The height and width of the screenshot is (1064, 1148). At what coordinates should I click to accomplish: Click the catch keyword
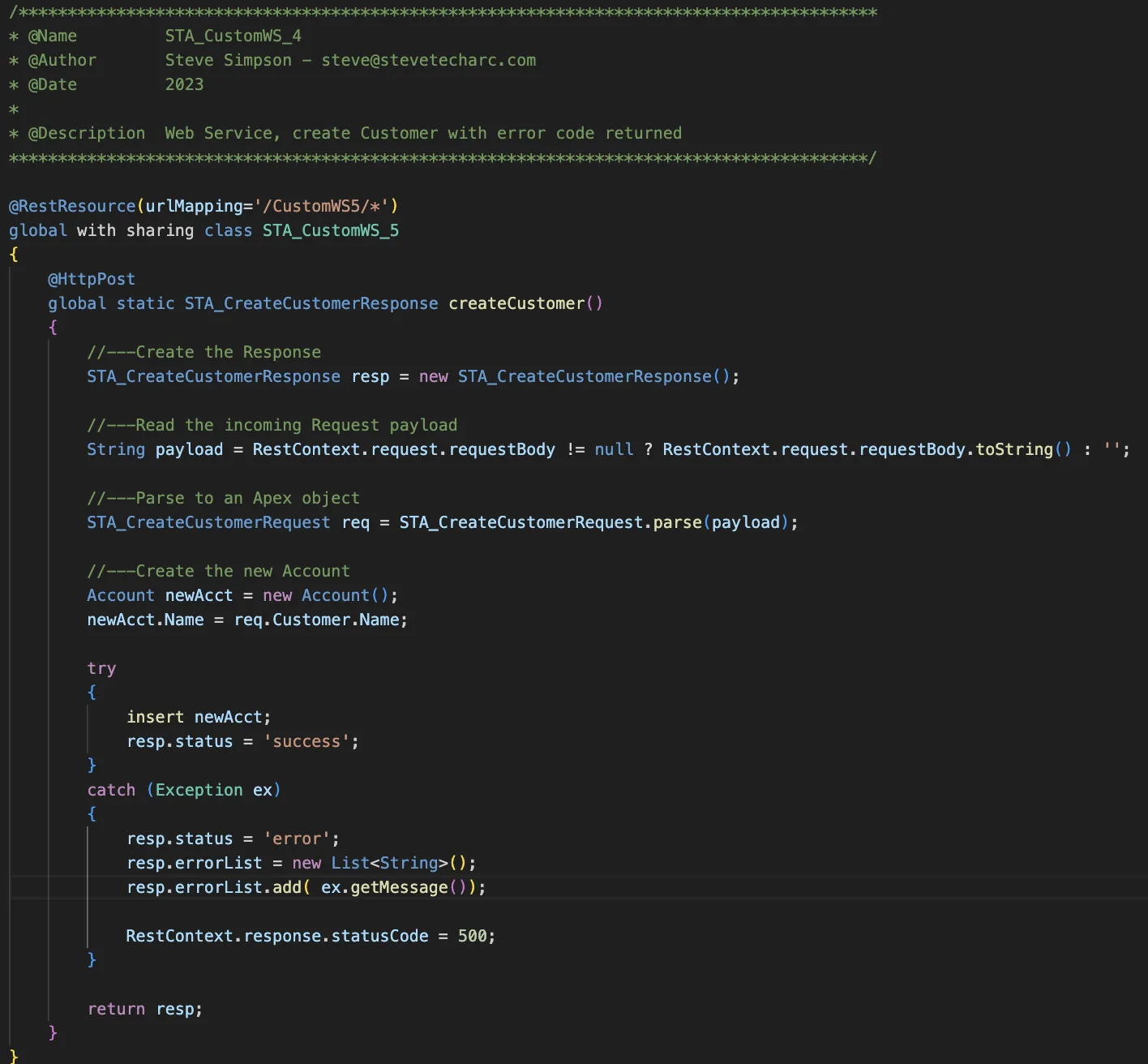(x=112, y=790)
